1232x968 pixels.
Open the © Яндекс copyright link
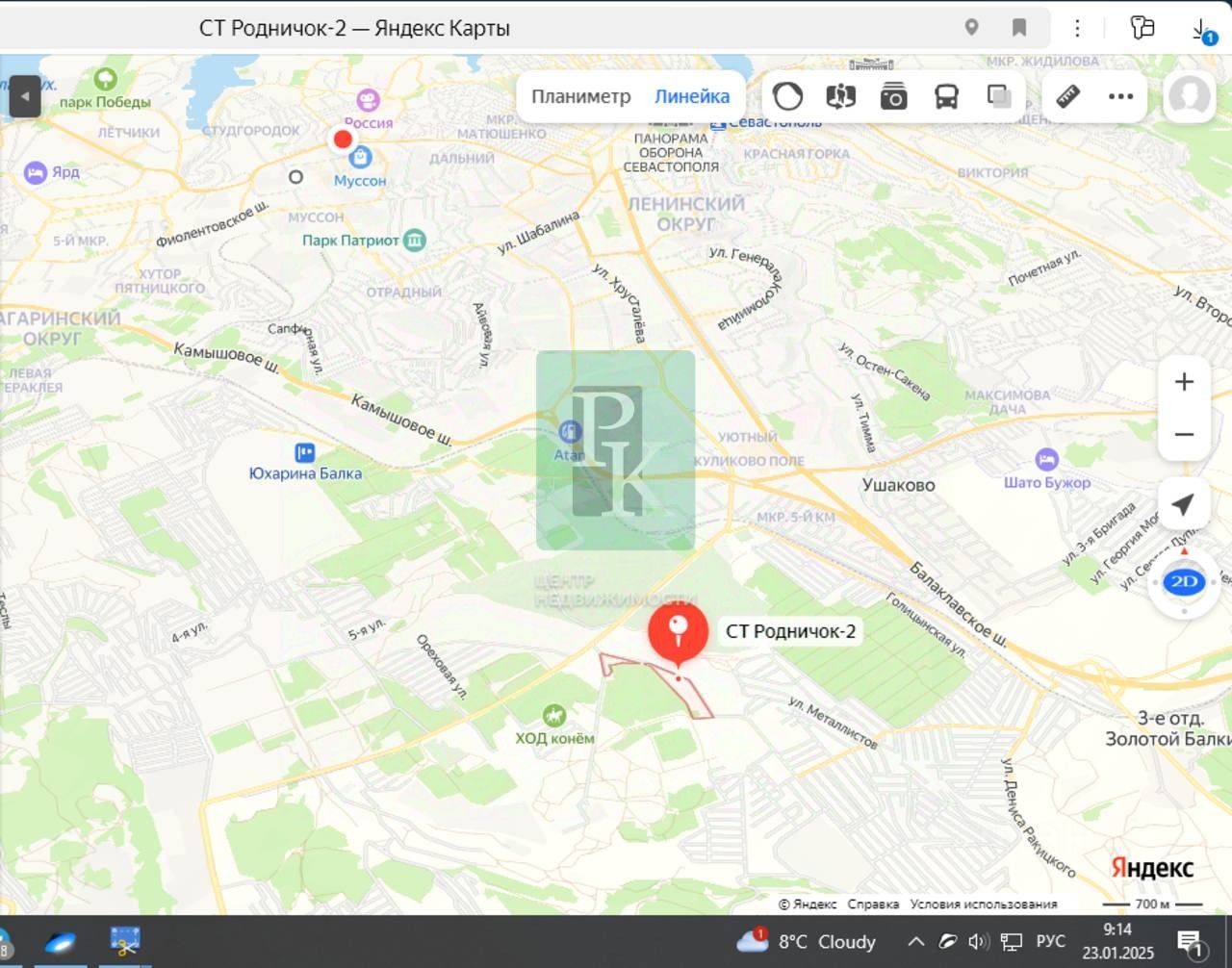[x=808, y=904]
